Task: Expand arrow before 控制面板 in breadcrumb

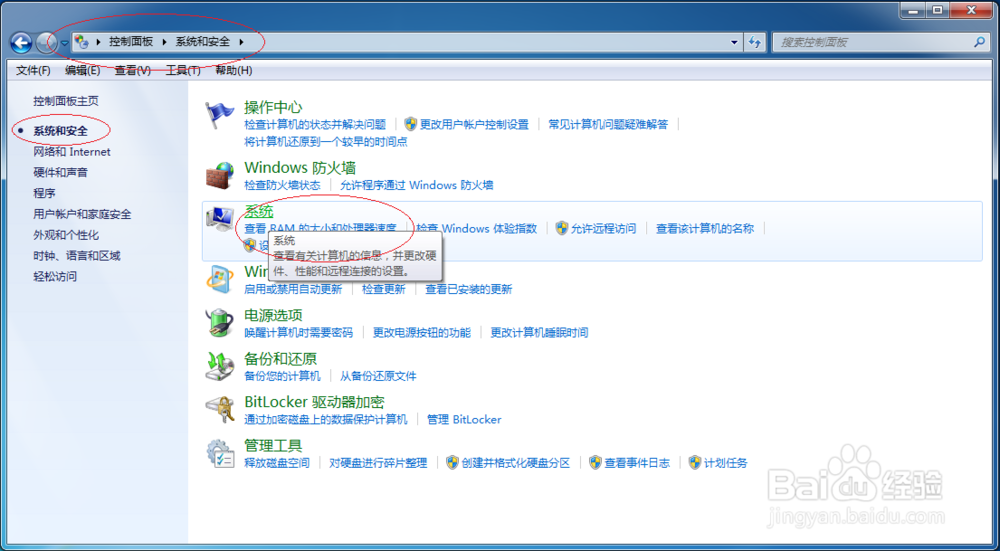Action: pyautogui.click(x=98, y=42)
